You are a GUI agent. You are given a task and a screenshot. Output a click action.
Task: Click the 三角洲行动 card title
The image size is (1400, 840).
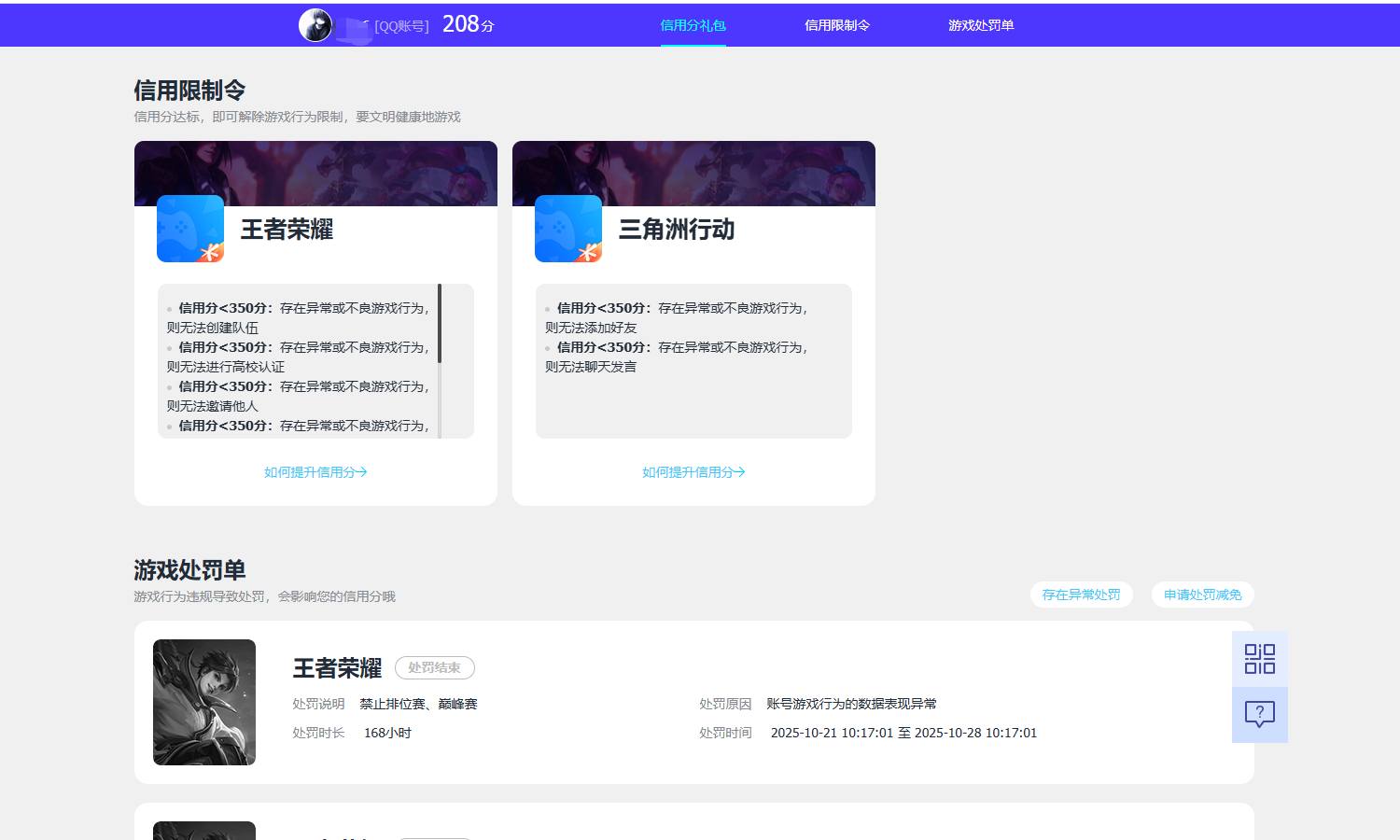point(677,230)
